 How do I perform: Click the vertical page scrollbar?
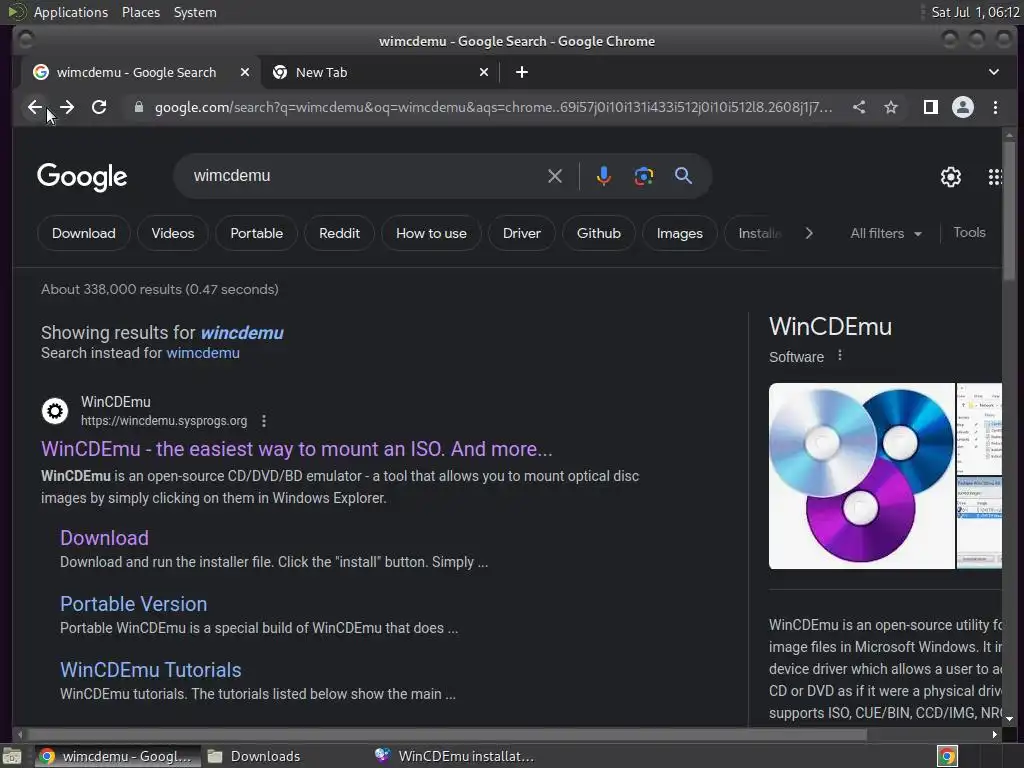(x=1010, y=209)
